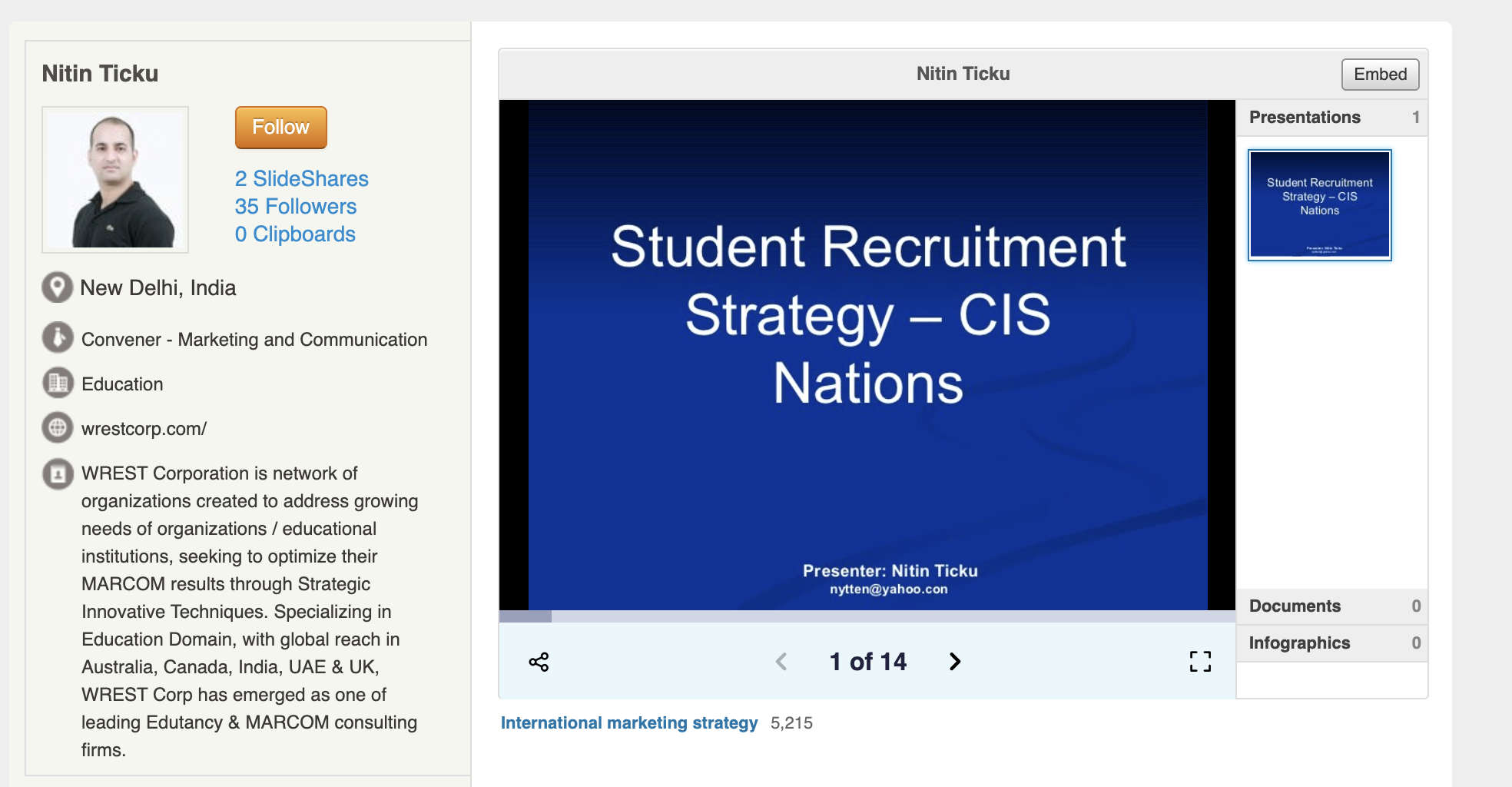The image size is (1512, 787).
Task: Click the 'New Delhi, India' location text
Action: 158,288
